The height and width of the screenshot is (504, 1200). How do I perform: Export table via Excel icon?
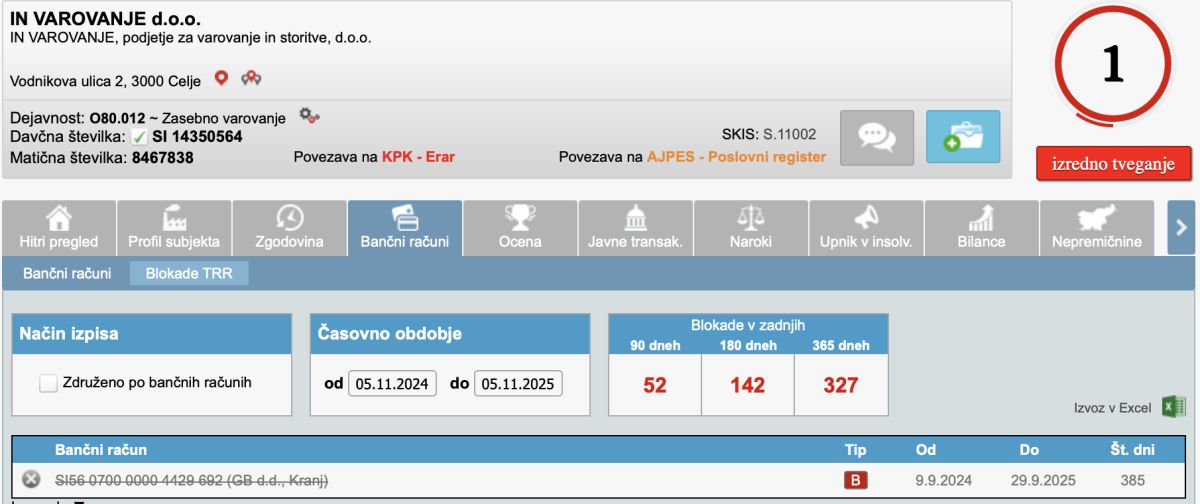click(x=1174, y=407)
